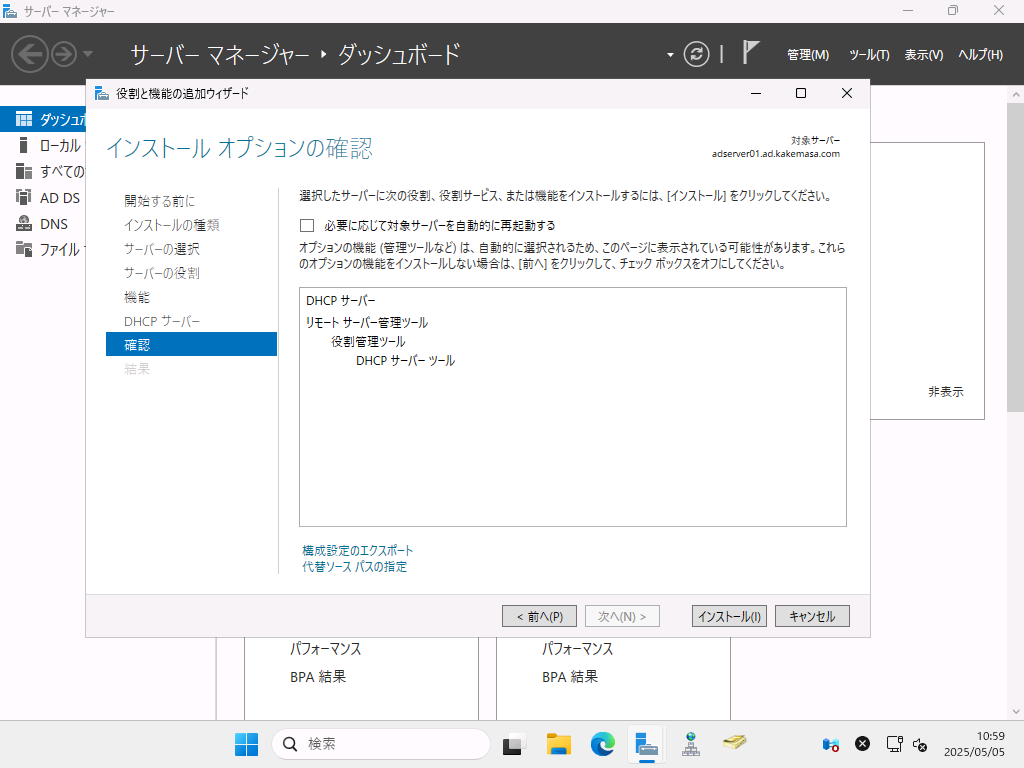
Task: Open the clock showing 10:59
Action: pyautogui.click(x=974, y=744)
